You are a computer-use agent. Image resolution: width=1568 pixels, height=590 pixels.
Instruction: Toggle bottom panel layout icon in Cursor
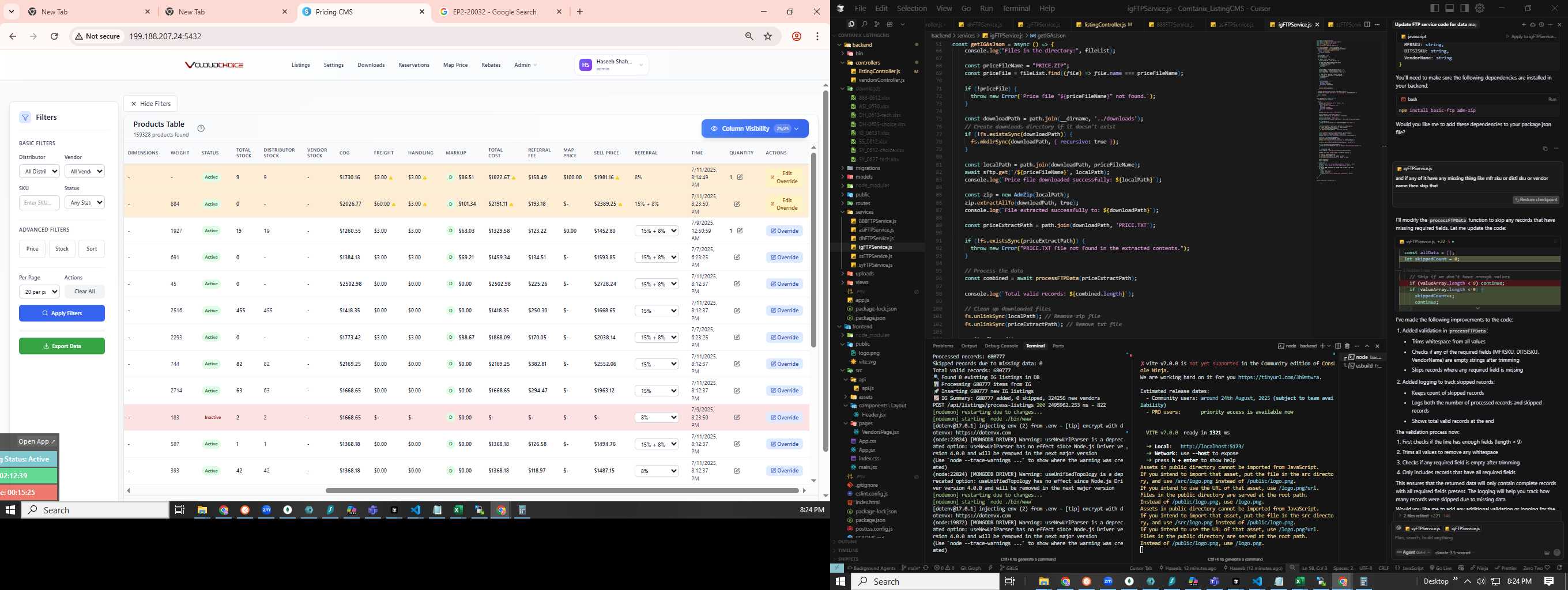pos(1450,8)
